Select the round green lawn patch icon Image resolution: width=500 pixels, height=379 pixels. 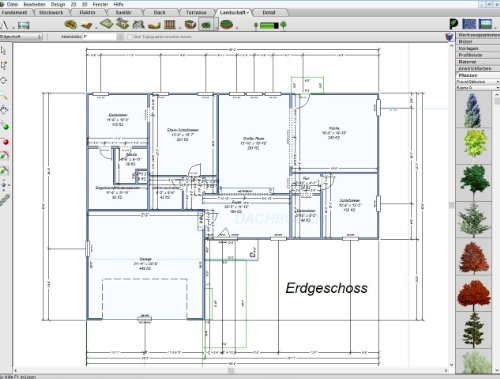[227, 25]
